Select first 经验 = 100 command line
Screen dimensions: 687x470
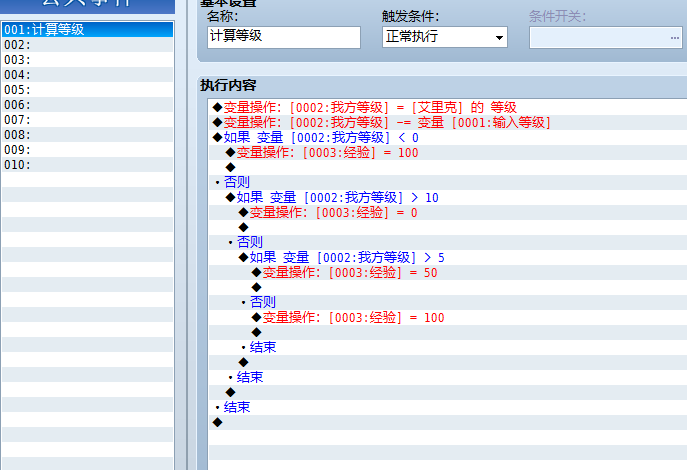pos(448,152)
